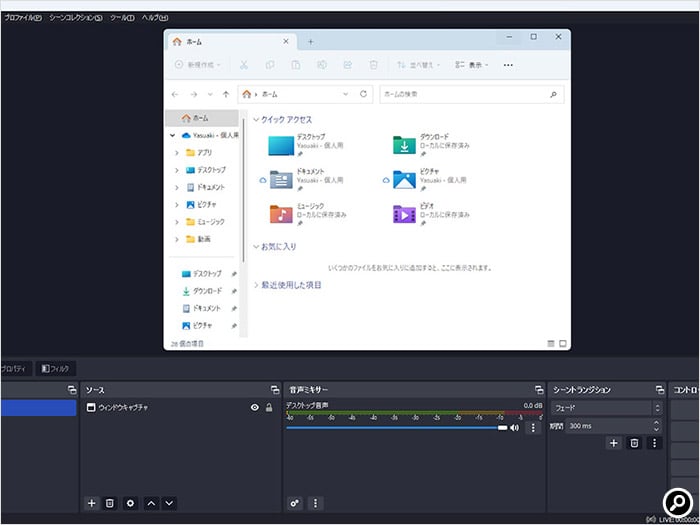Remove the selected source using the trash icon

(x=109, y=503)
